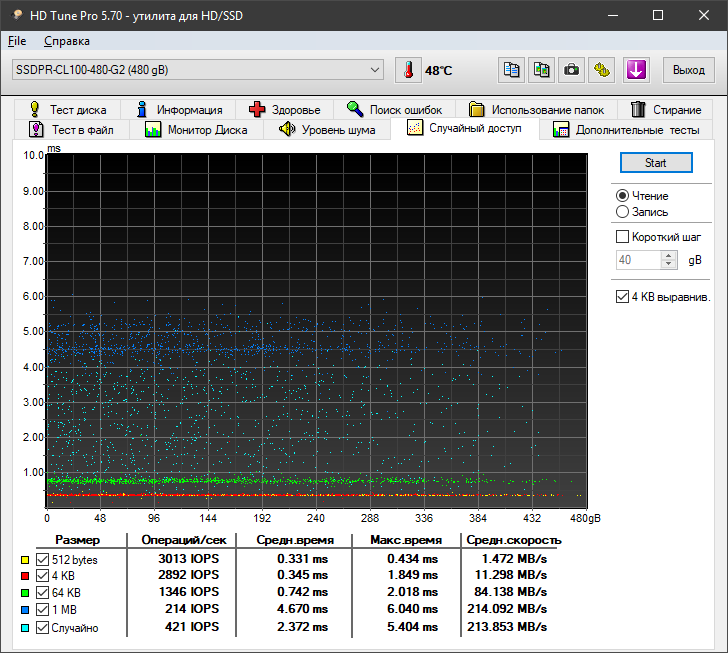Click the light bulb icon of Тест диска

pos(35,110)
